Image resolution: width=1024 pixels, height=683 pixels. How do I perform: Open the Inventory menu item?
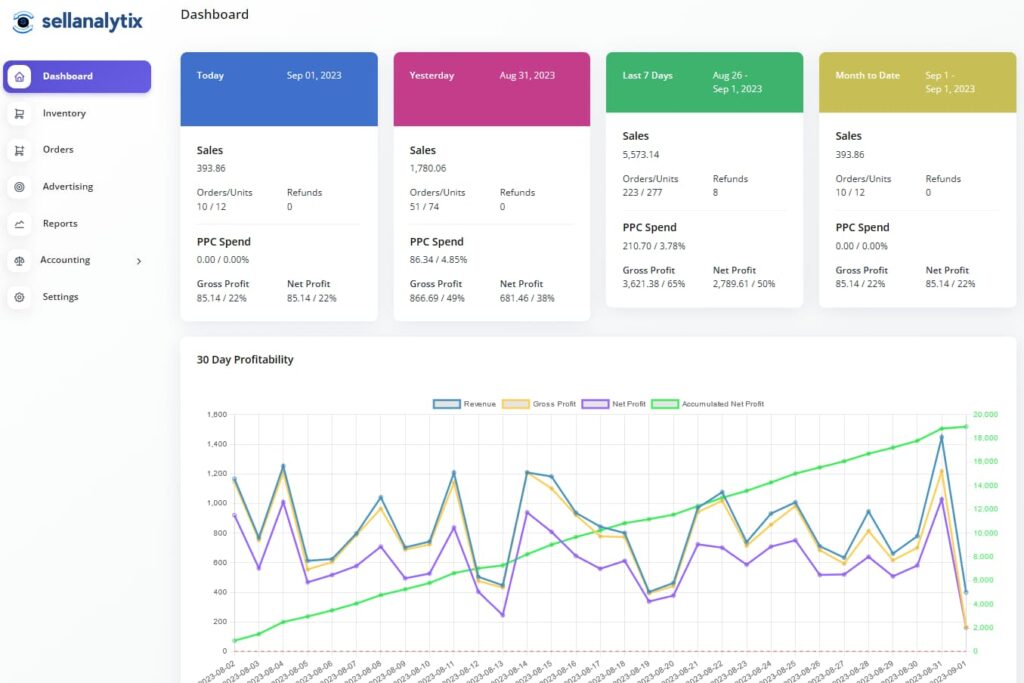click(64, 114)
